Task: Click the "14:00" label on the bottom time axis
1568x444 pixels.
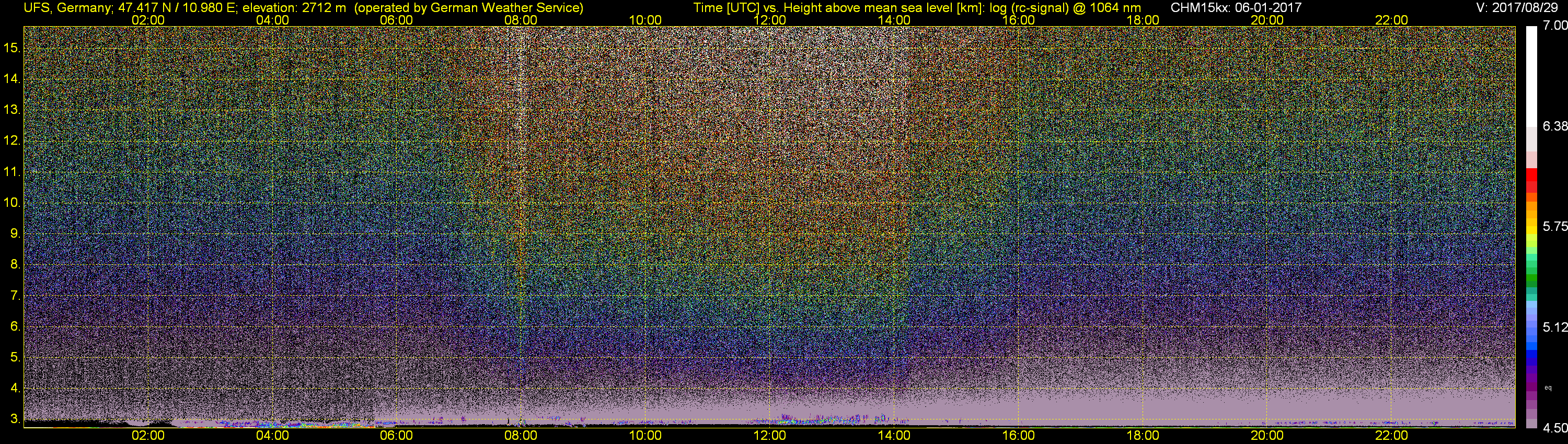Action: (x=894, y=436)
